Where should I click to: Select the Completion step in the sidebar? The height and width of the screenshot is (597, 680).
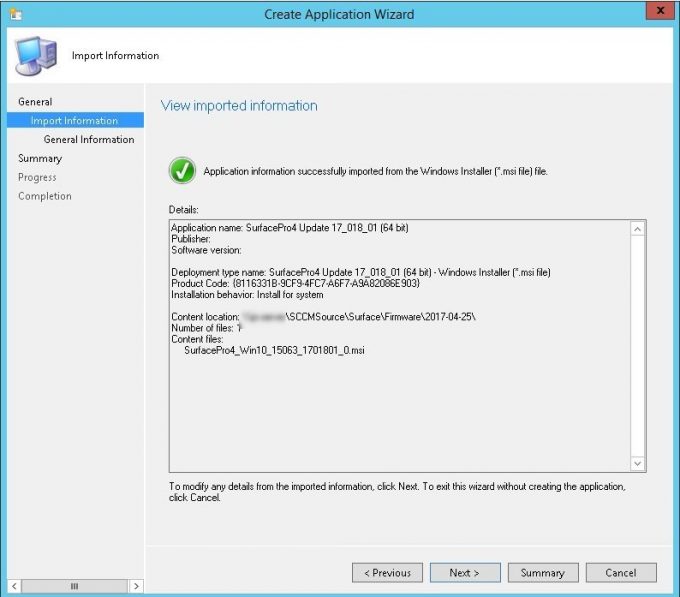(45, 197)
